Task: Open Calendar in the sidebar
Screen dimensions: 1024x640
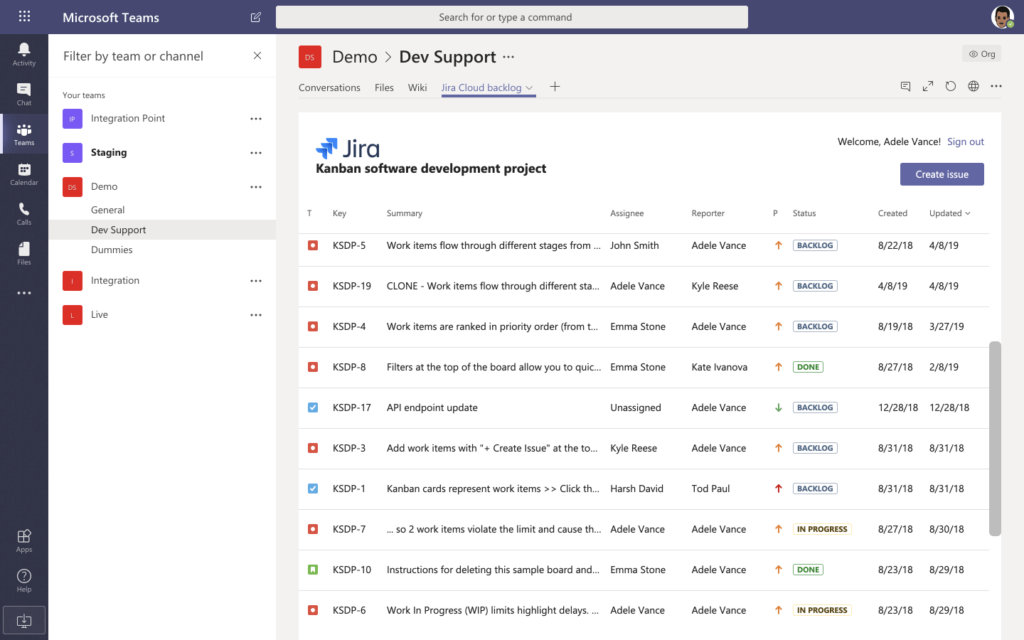Action: click(24, 174)
